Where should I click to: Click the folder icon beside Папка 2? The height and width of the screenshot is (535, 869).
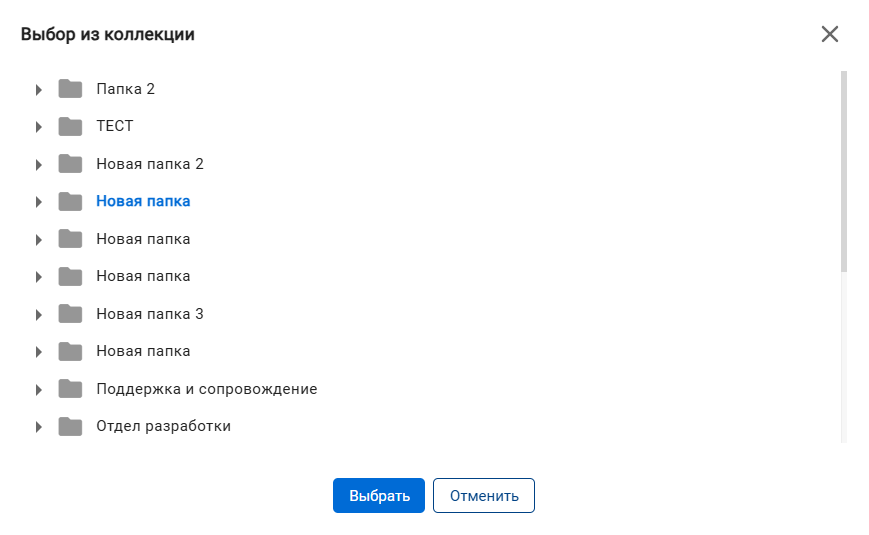click(70, 89)
